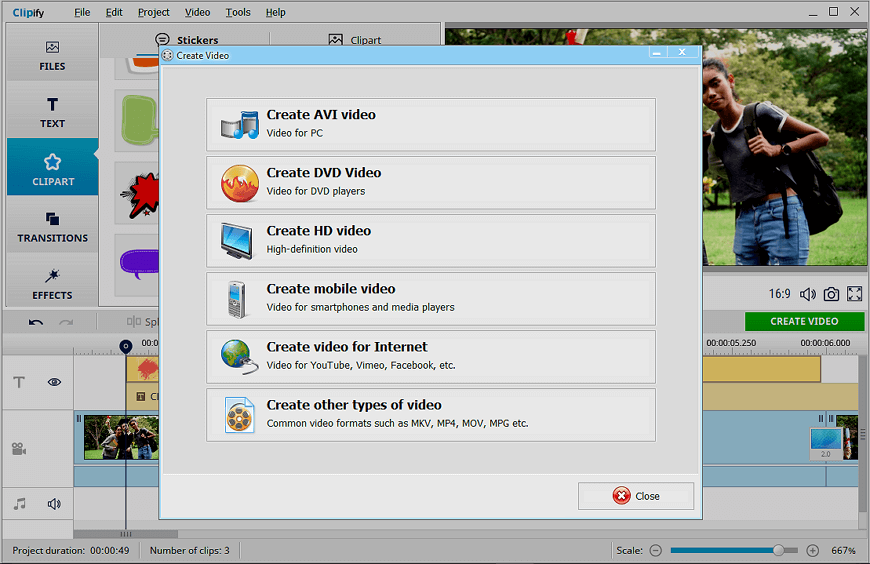870x564 pixels.
Task: Maximize the Clipify main window
Action: [x=833, y=12]
